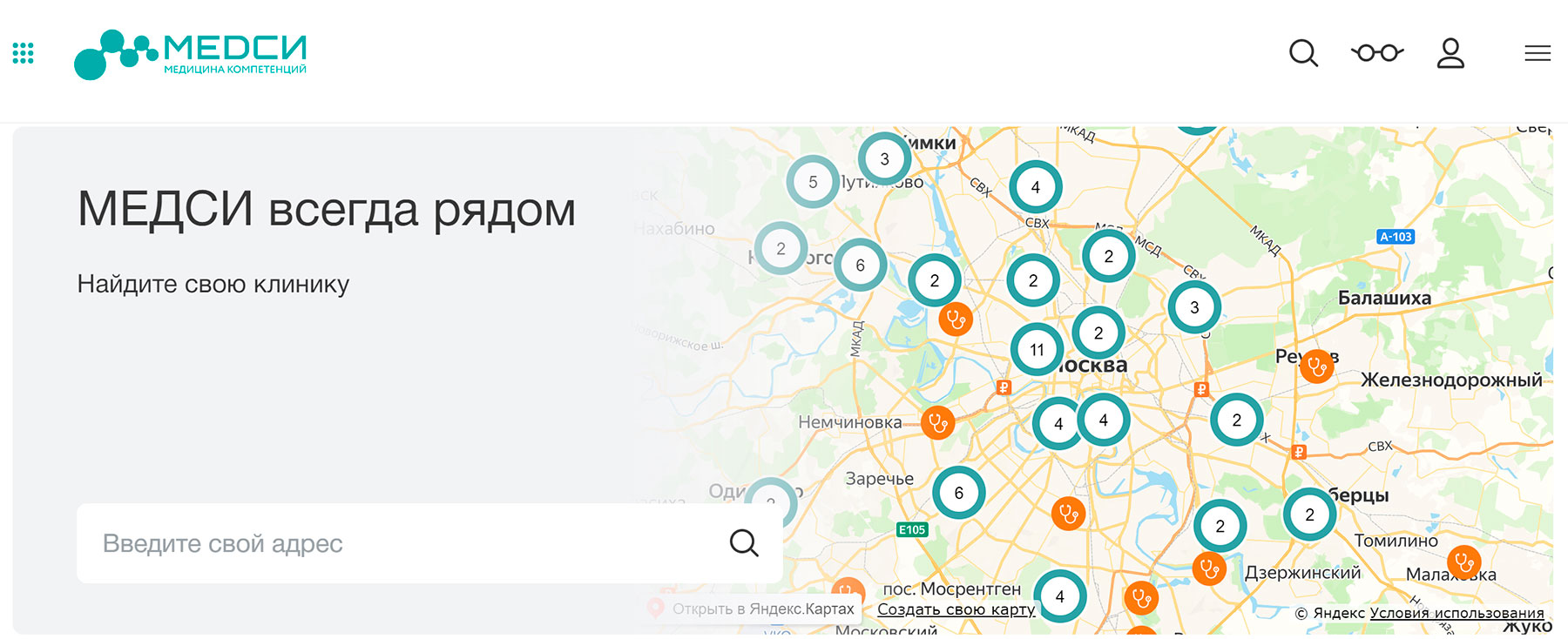Focus the 'Введите свой адрес' address field

click(x=429, y=543)
